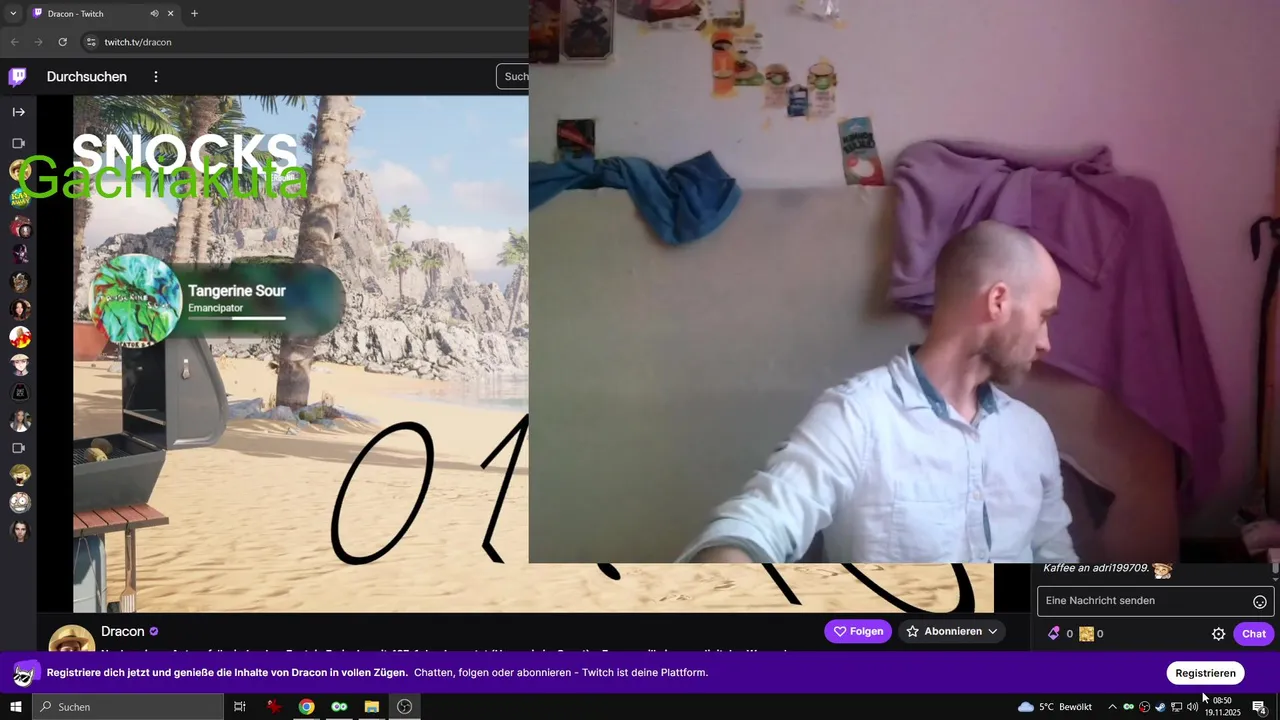
Task: Open the browser tab search dropdown
Action: point(13,14)
